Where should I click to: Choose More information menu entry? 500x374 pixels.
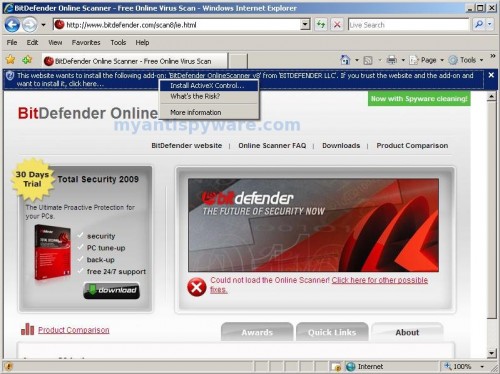point(209,112)
